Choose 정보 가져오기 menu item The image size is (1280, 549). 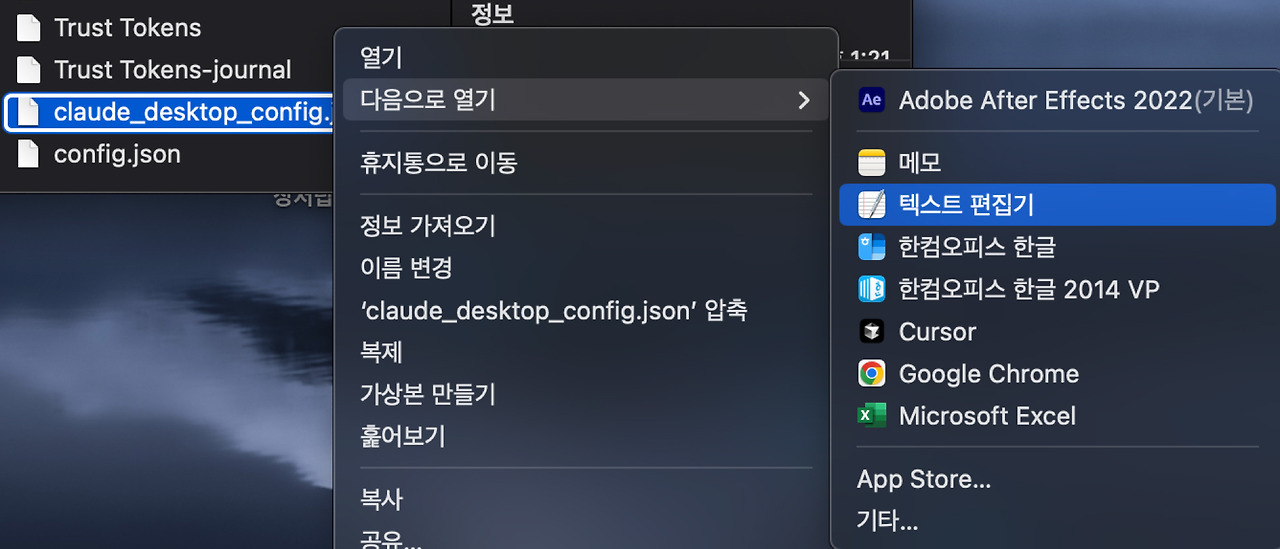(586, 226)
